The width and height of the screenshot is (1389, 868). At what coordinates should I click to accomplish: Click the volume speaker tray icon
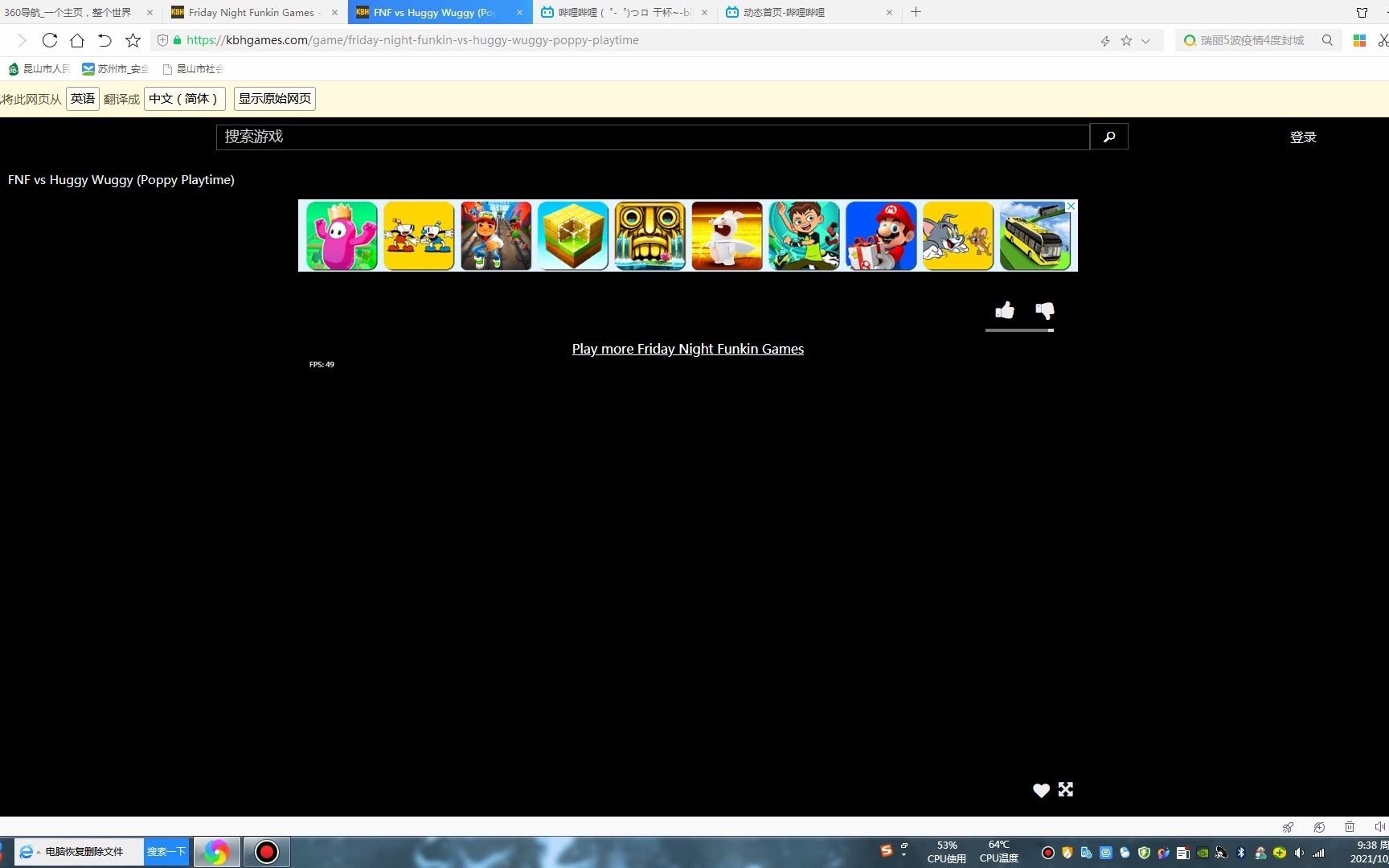[1299, 853]
